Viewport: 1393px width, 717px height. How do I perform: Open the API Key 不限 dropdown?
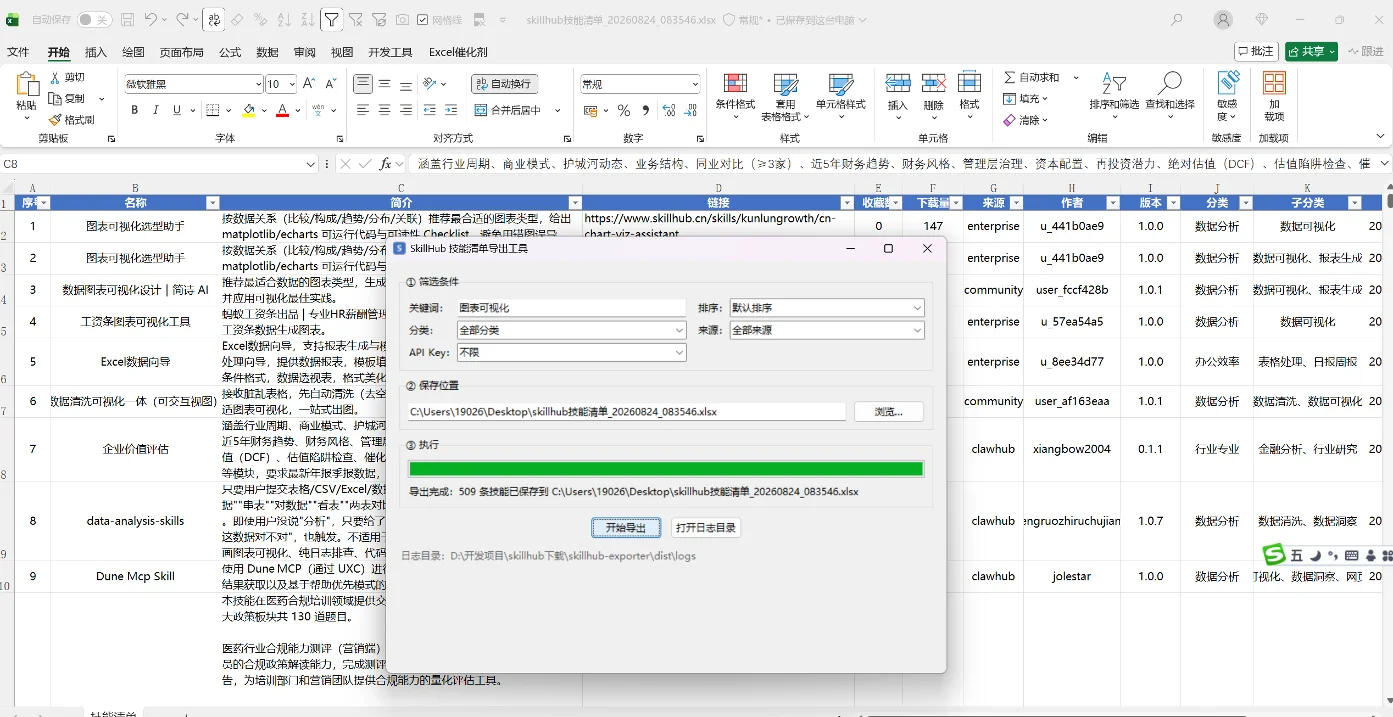click(x=571, y=352)
